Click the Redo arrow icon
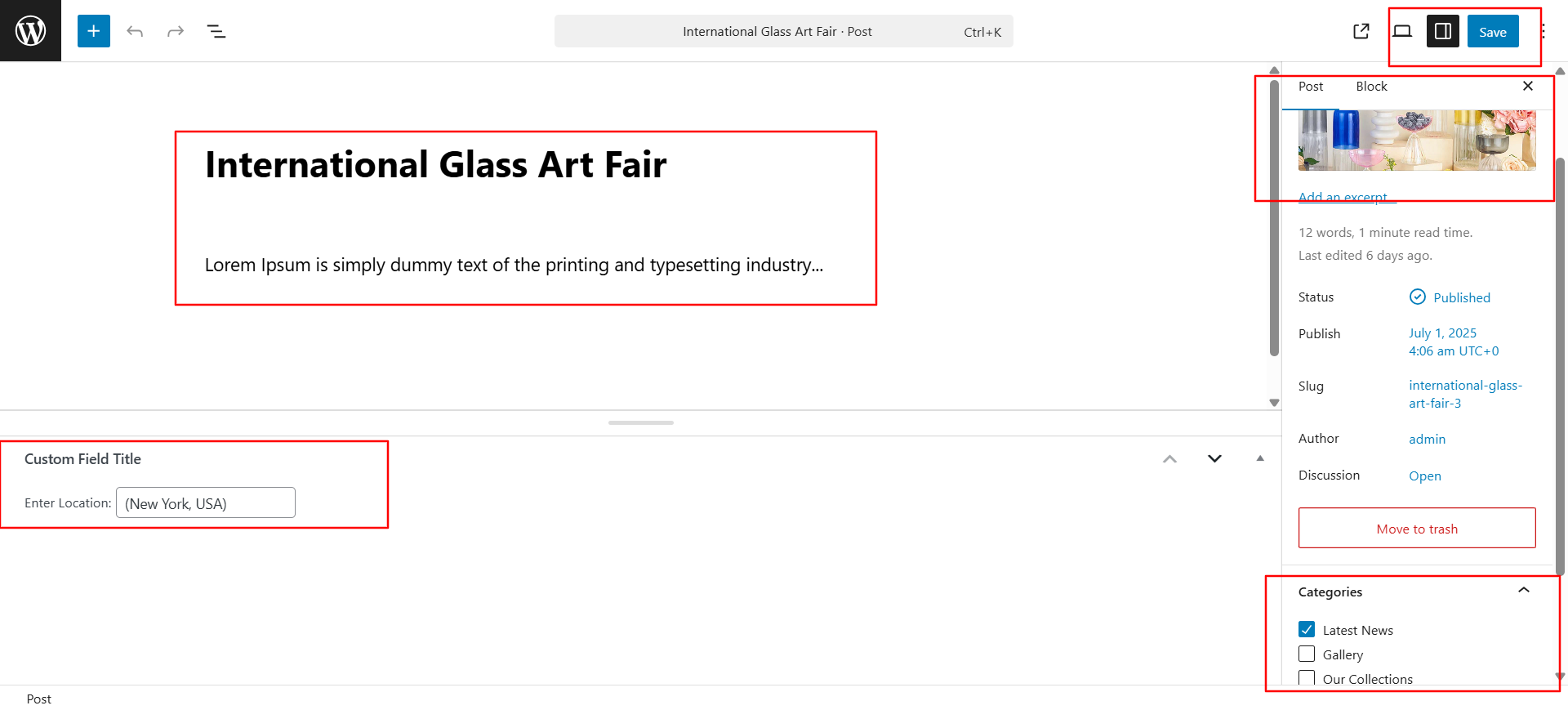Viewport: 1568px width, 710px height. tap(176, 31)
